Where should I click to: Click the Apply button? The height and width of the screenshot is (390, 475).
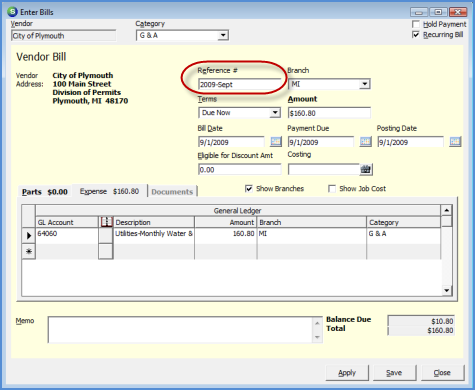click(x=347, y=373)
